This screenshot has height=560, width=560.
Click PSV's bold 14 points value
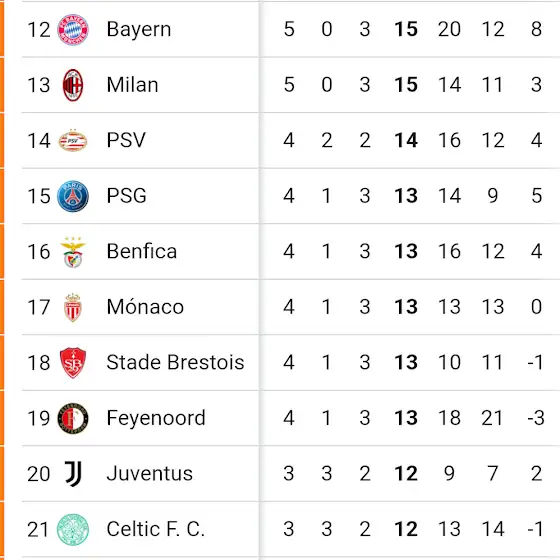tap(406, 140)
